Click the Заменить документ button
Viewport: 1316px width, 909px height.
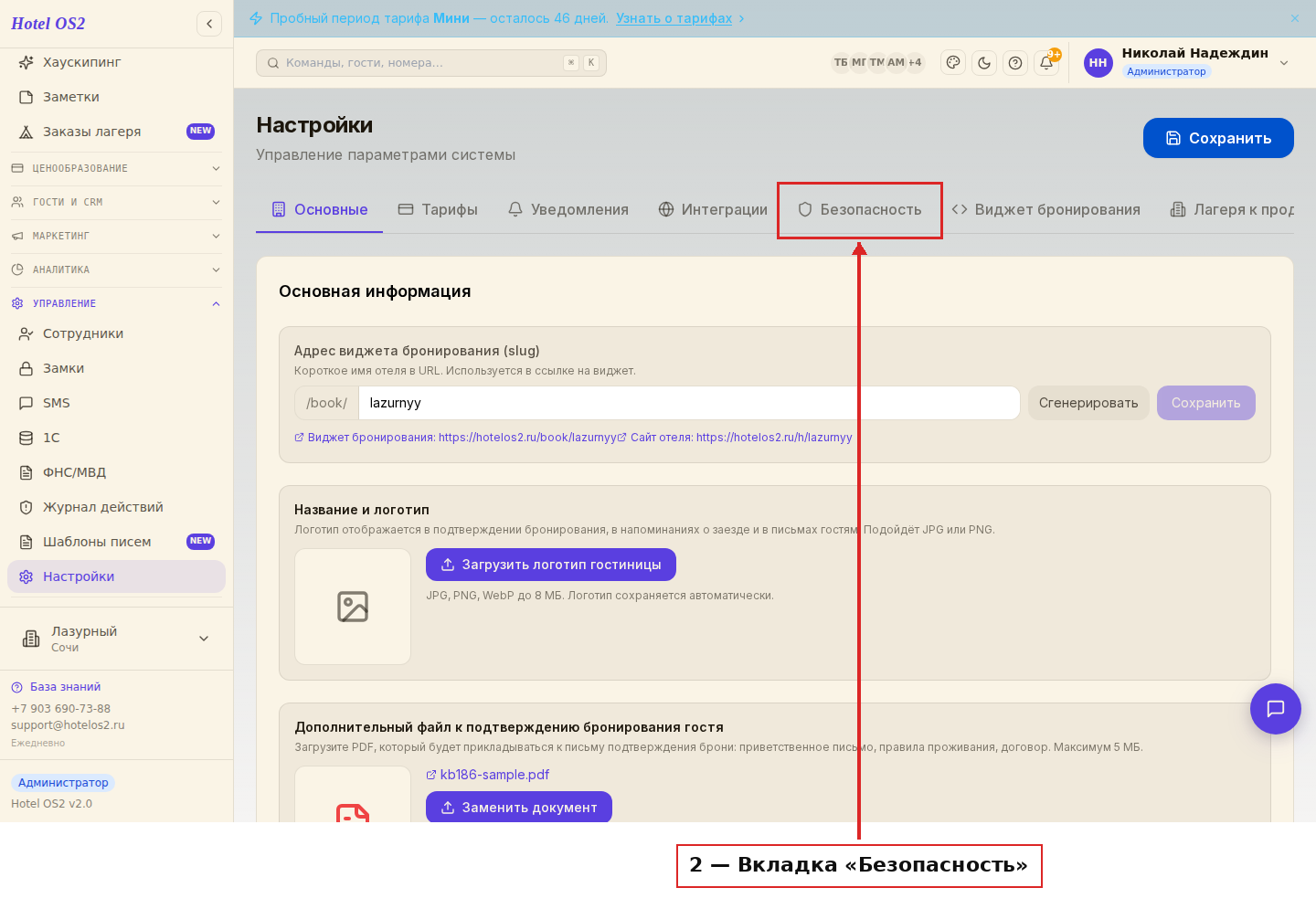point(519,807)
